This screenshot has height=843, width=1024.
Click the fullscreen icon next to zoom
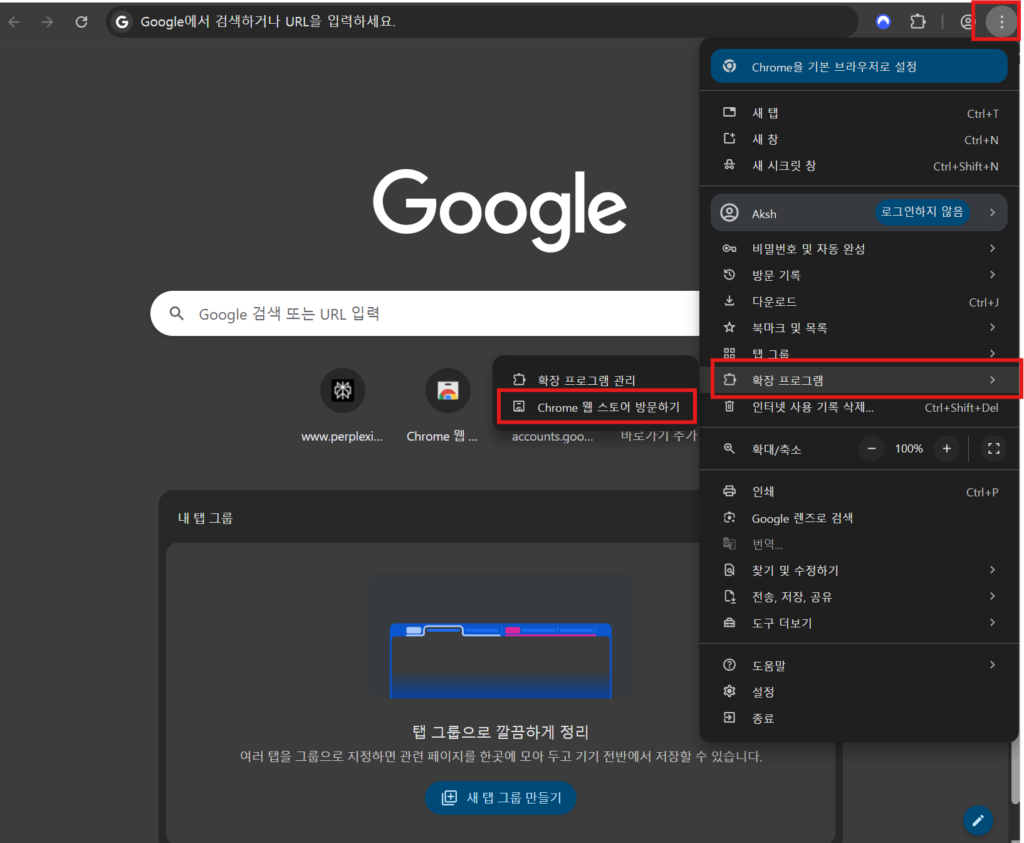(993, 449)
